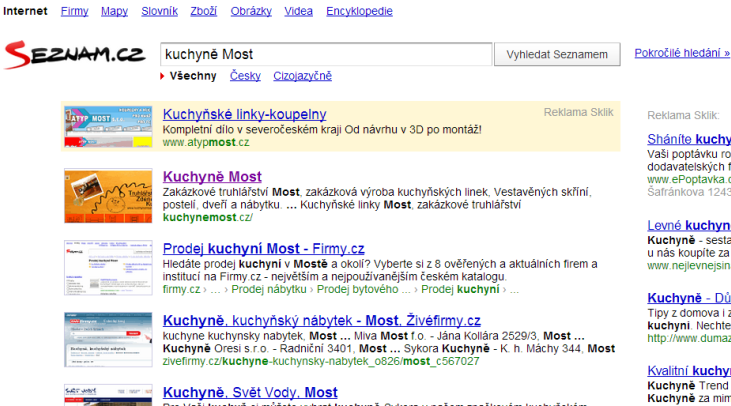Click the Vyhledat Seznamem button
The width and height of the screenshot is (731, 406).
[557, 55]
